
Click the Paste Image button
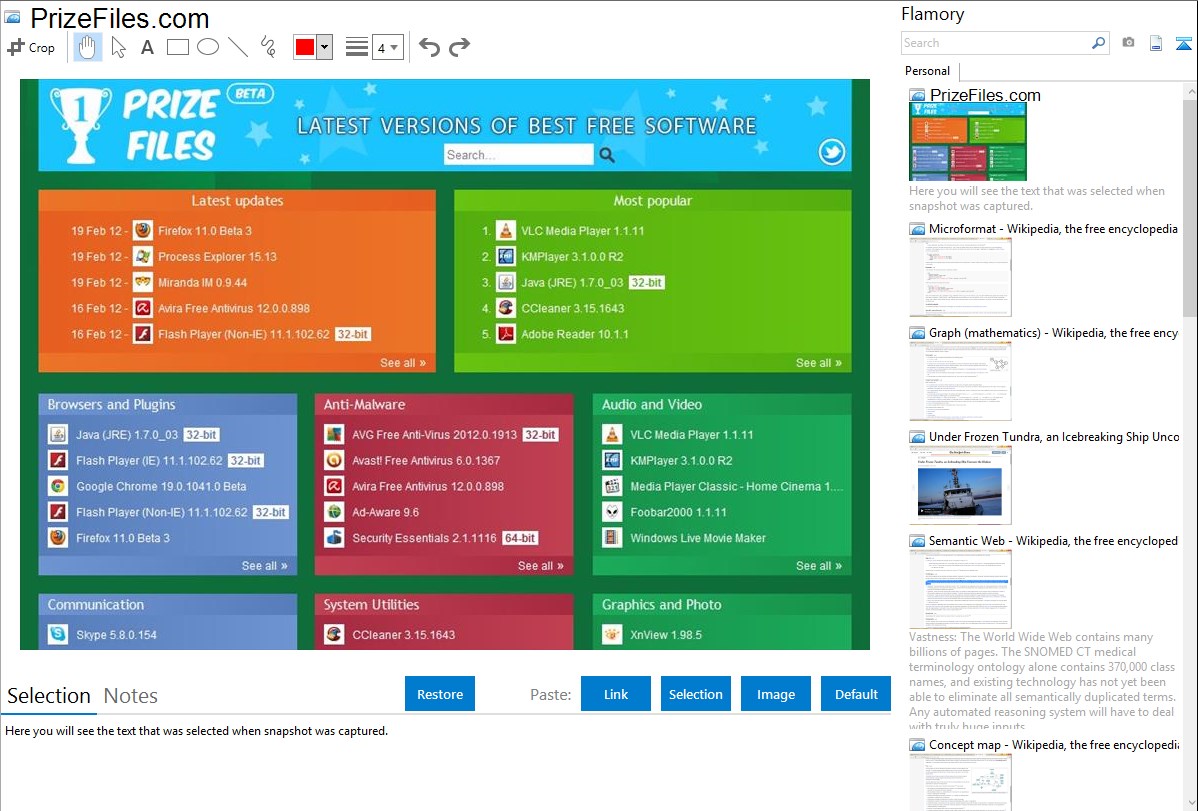pyautogui.click(x=775, y=694)
